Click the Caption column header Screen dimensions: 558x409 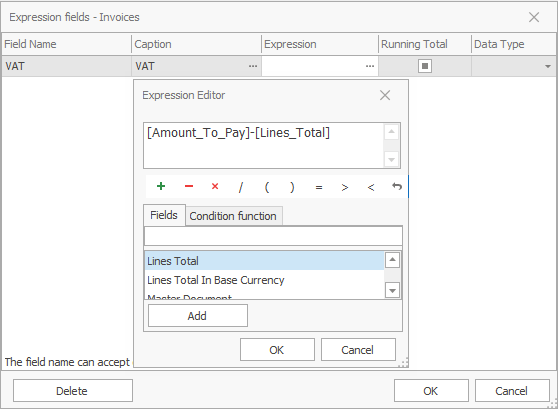(x=196, y=44)
